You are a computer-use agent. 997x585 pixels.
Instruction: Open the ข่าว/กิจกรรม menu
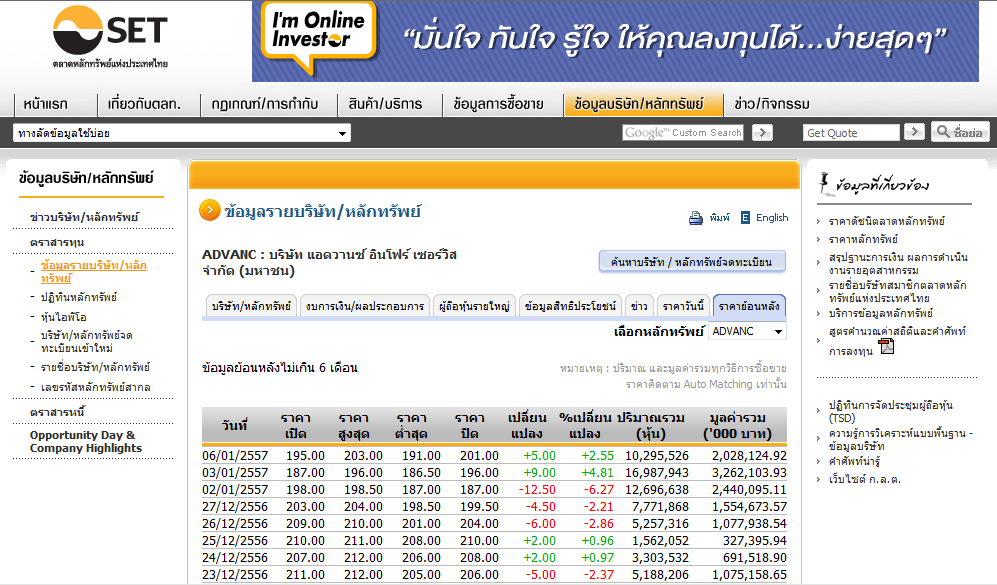coord(772,104)
